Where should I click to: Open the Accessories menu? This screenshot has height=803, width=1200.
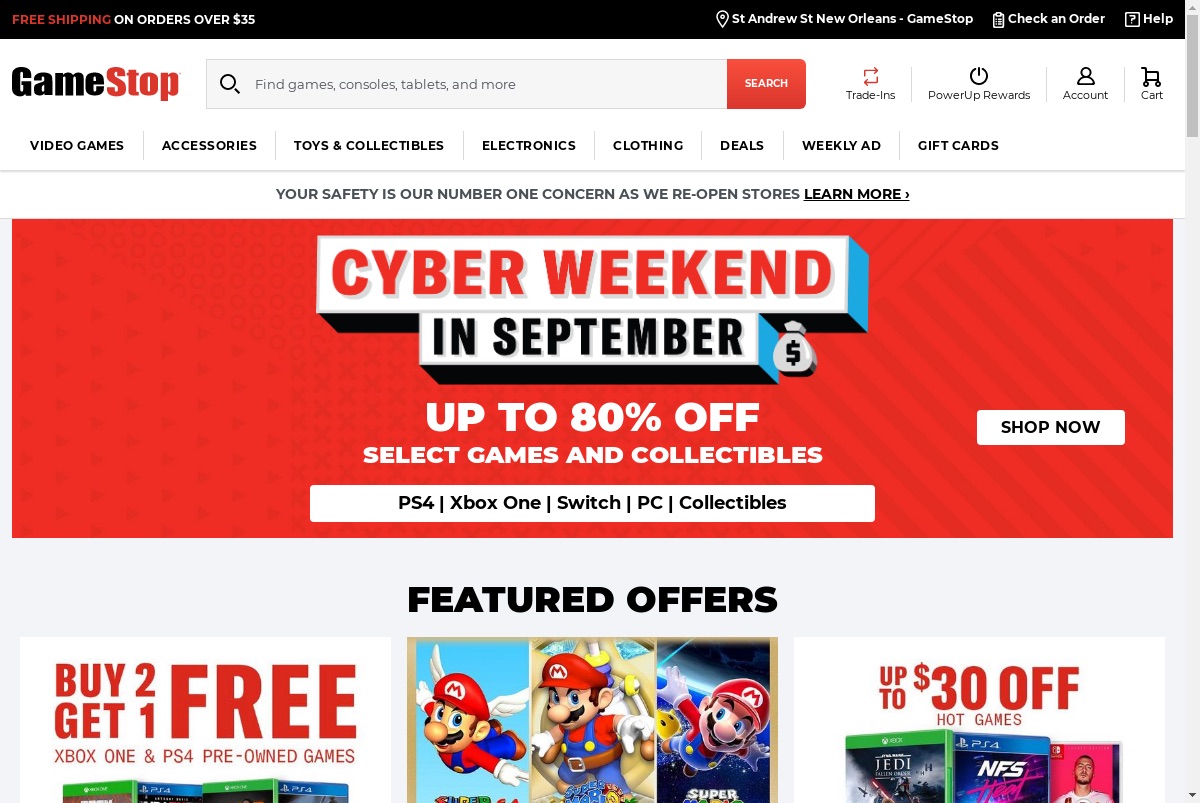click(209, 145)
